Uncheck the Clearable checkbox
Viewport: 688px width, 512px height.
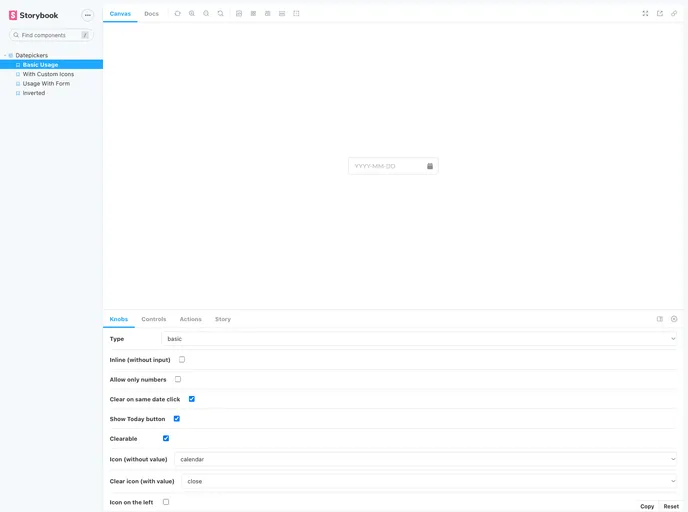[x=166, y=438]
